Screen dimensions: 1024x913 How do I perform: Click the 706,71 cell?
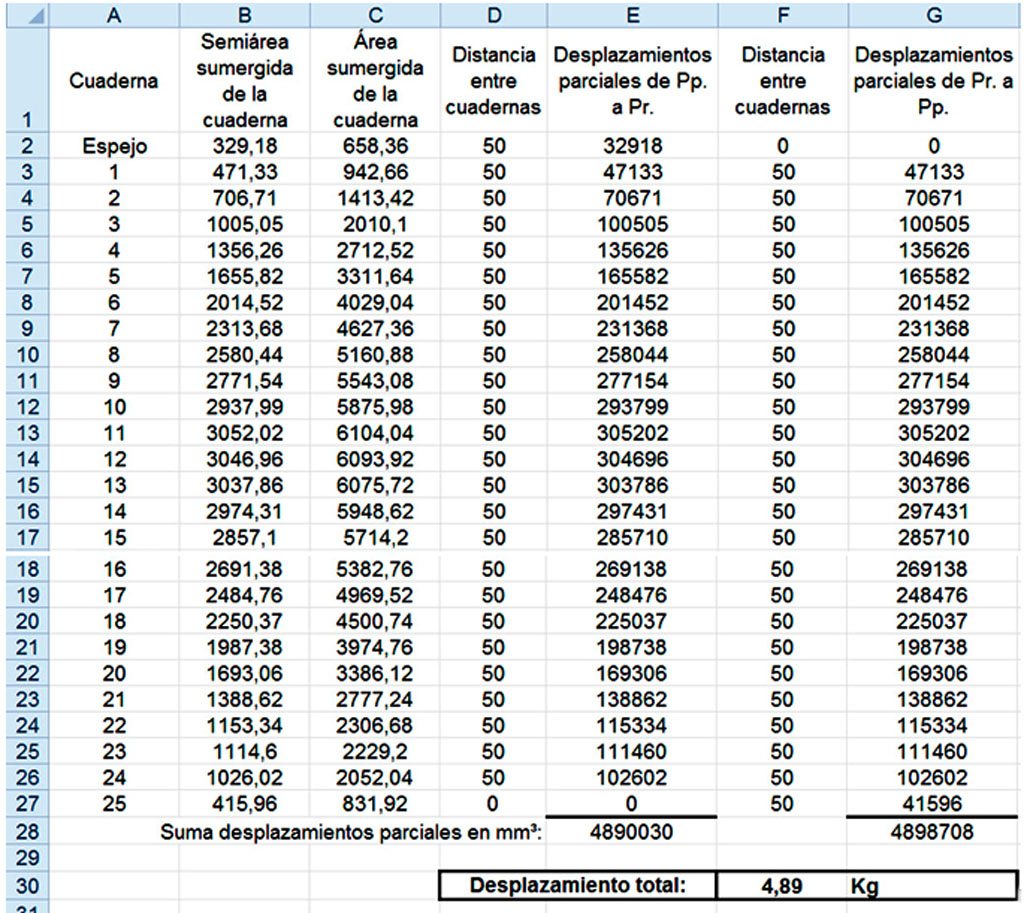coord(244,198)
